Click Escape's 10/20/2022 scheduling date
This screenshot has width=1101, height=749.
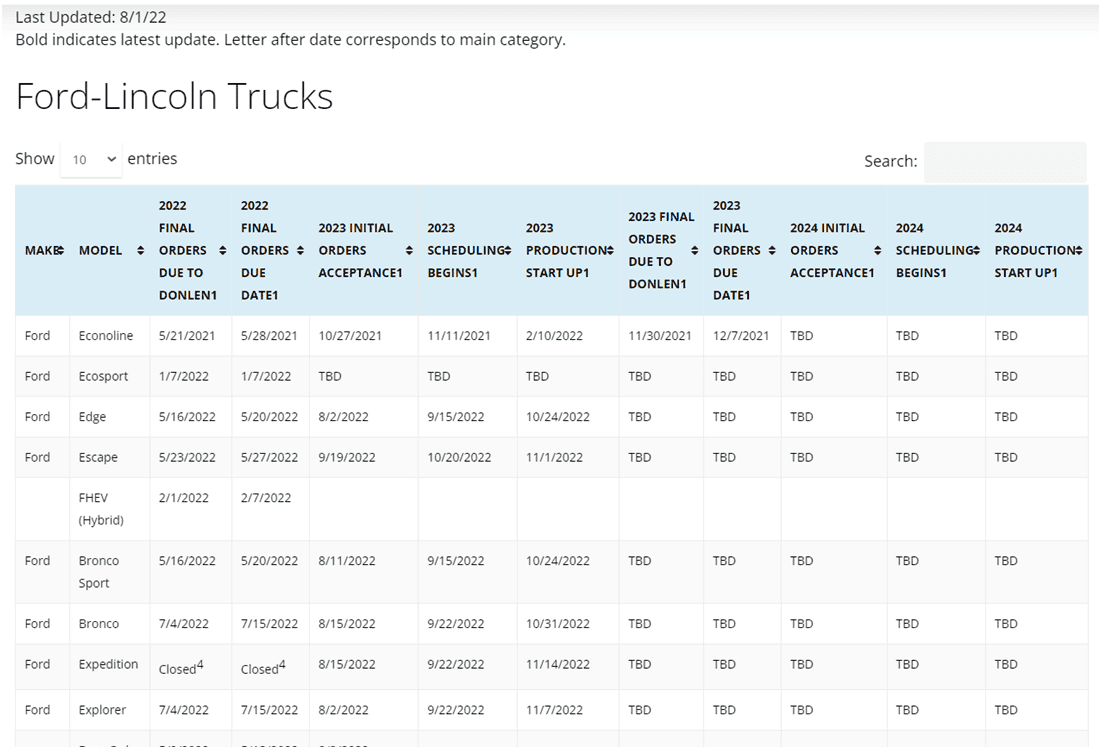[459, 458]
